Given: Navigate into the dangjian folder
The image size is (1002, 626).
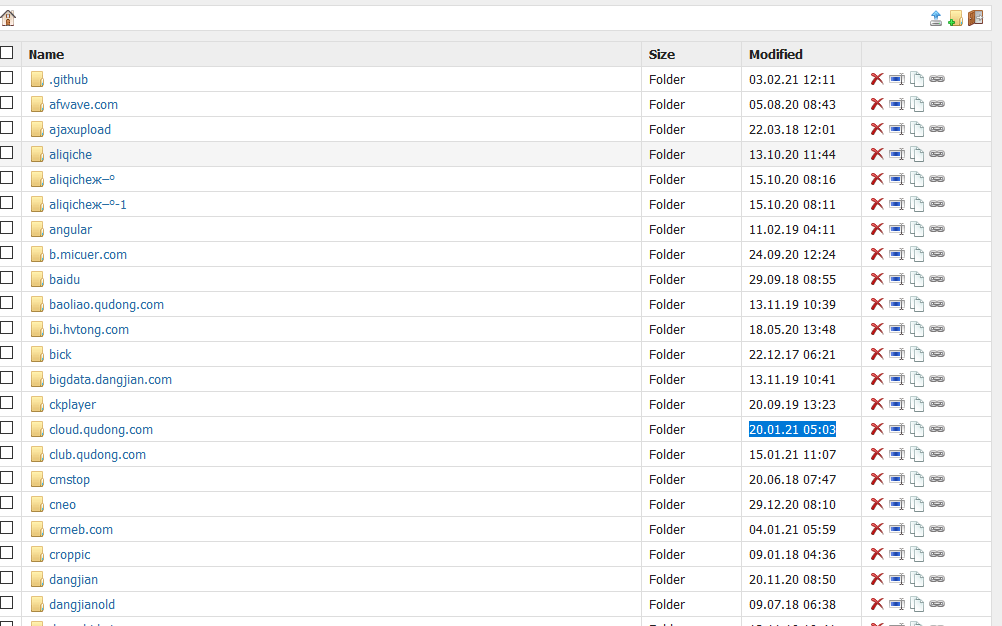Looking at the screenshot, I should click(73, 579).
